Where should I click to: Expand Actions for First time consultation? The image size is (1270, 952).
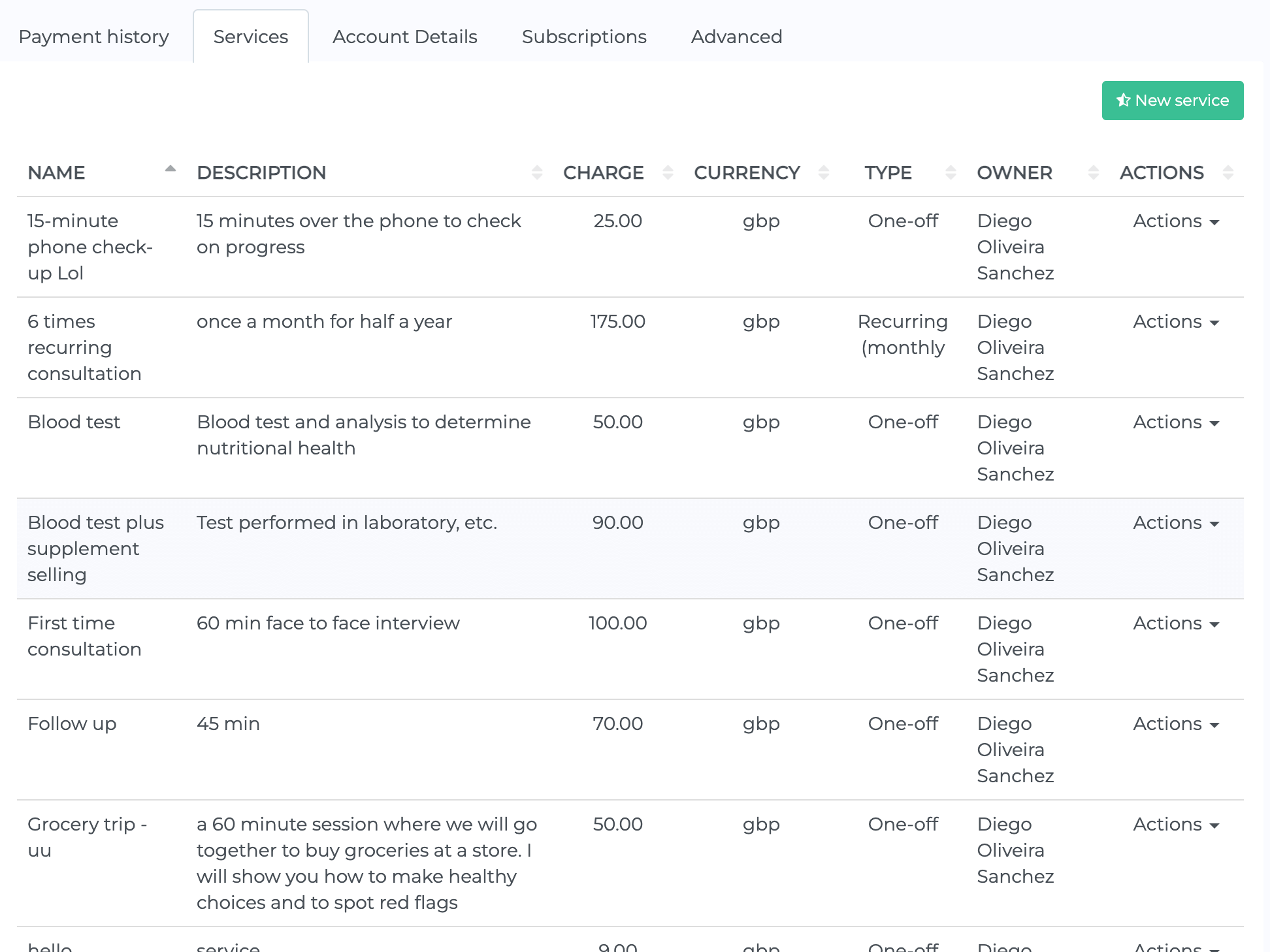1175,624
